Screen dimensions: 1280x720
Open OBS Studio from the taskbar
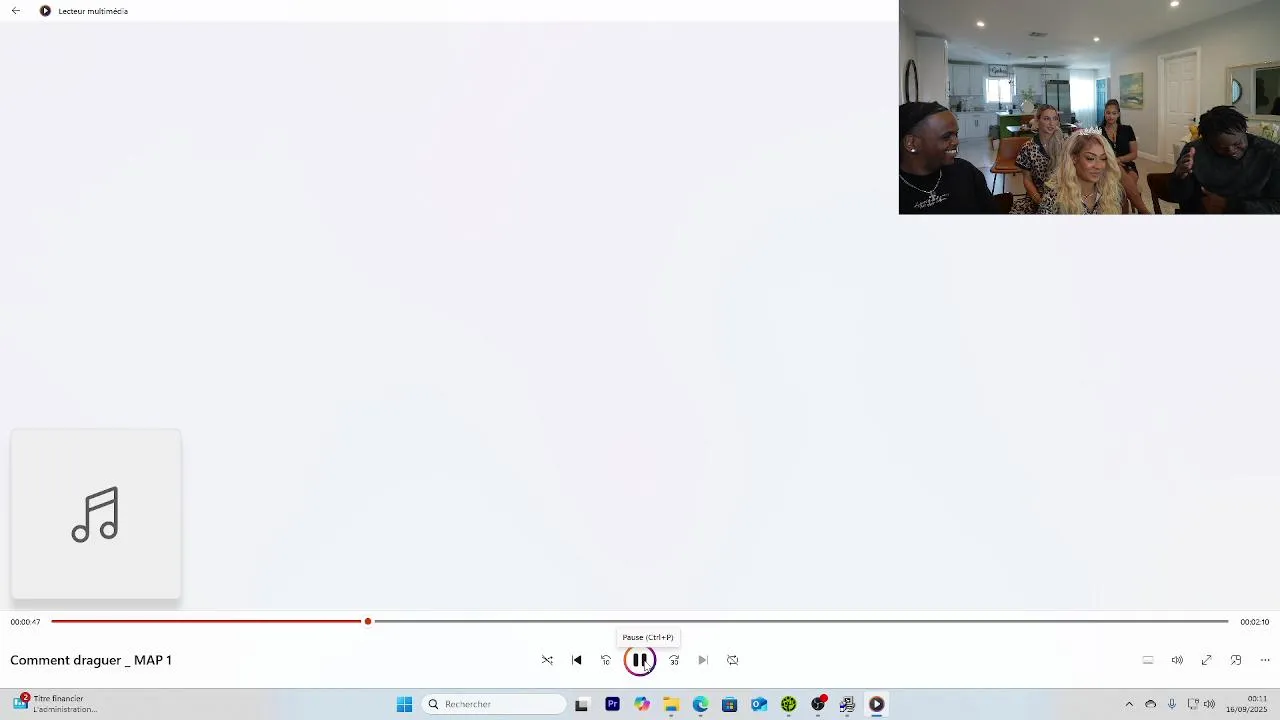point(818,704)
